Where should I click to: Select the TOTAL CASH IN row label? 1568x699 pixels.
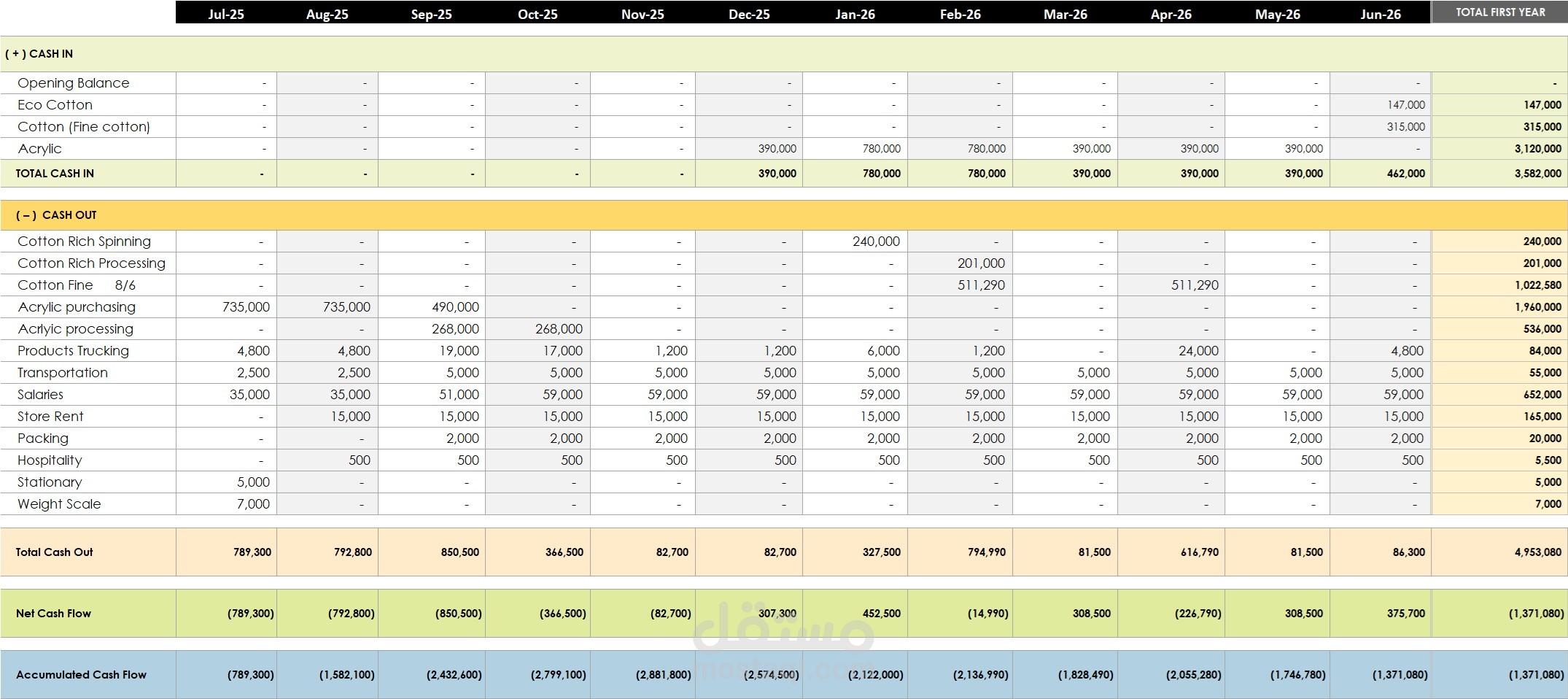pos(55,174)
